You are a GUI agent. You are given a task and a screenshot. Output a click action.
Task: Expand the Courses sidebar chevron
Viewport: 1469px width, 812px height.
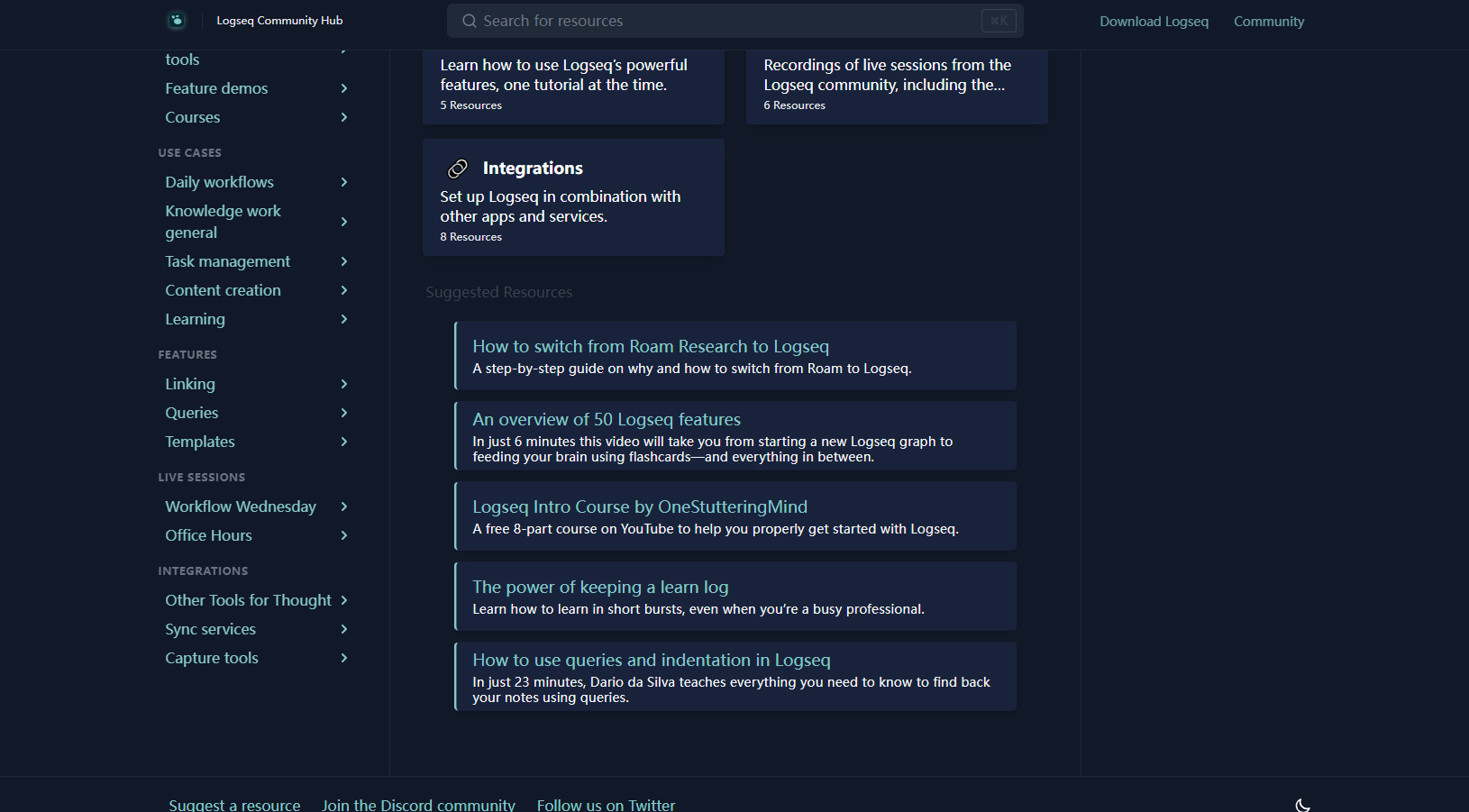pyautogui.click(x=344, y=117)
